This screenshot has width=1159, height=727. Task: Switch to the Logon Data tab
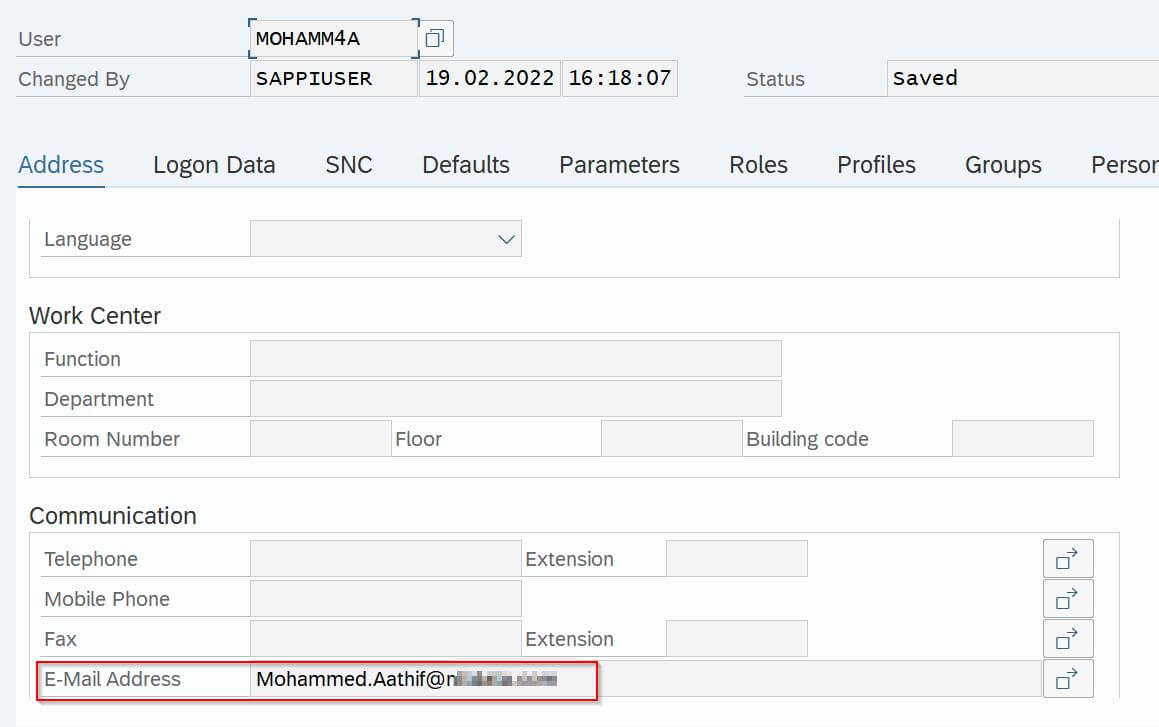(214, 165)
